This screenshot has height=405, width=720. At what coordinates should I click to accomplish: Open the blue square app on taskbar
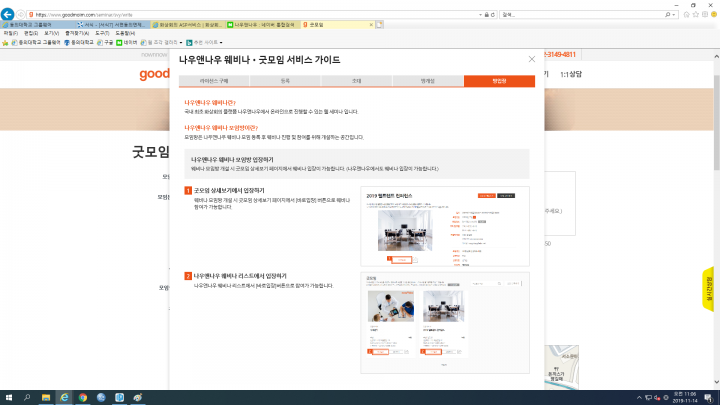(119, 398)
